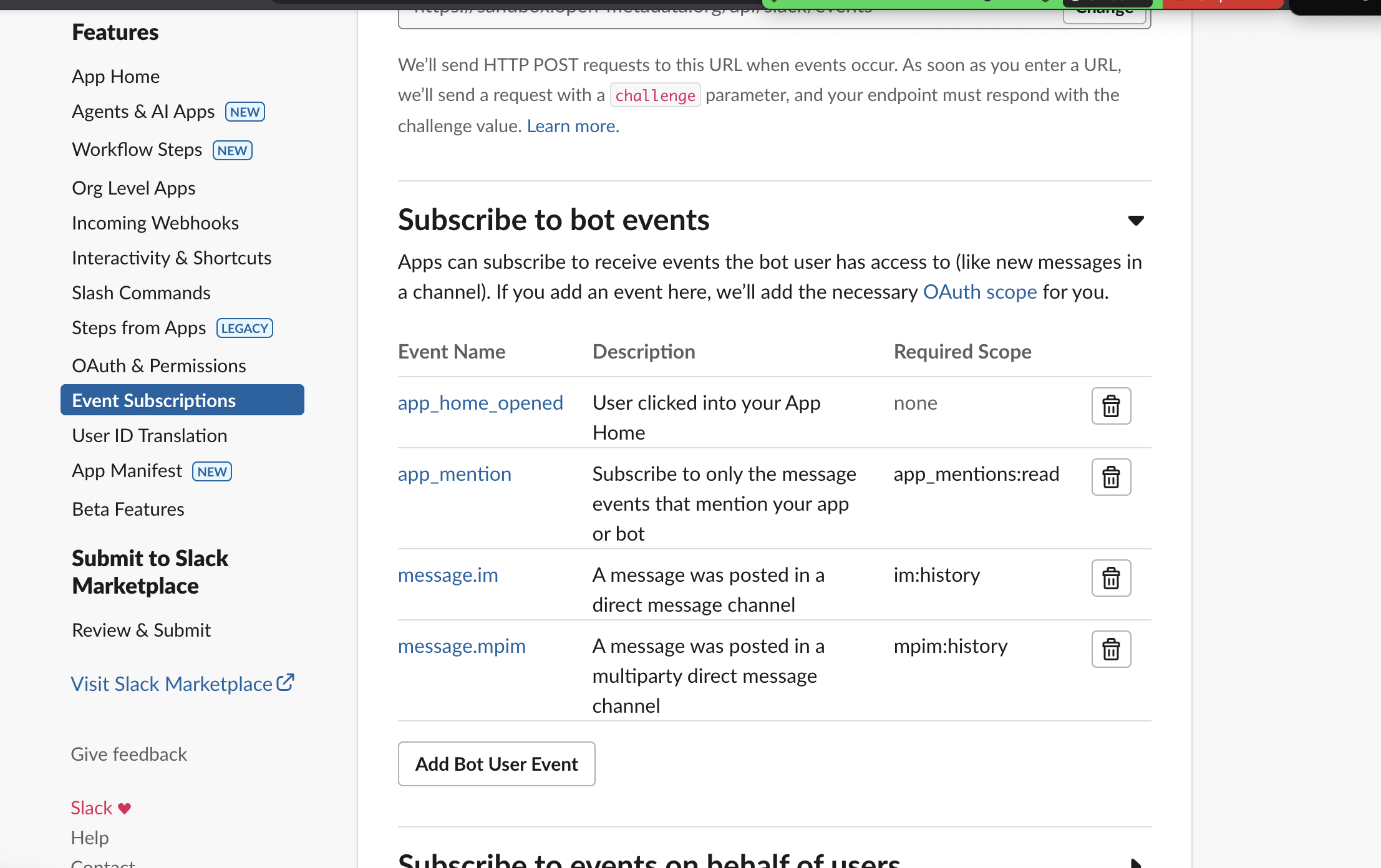Expand Subscribe to events on behalf of users
The image size is (1381, 868).
click(1136, 863)
